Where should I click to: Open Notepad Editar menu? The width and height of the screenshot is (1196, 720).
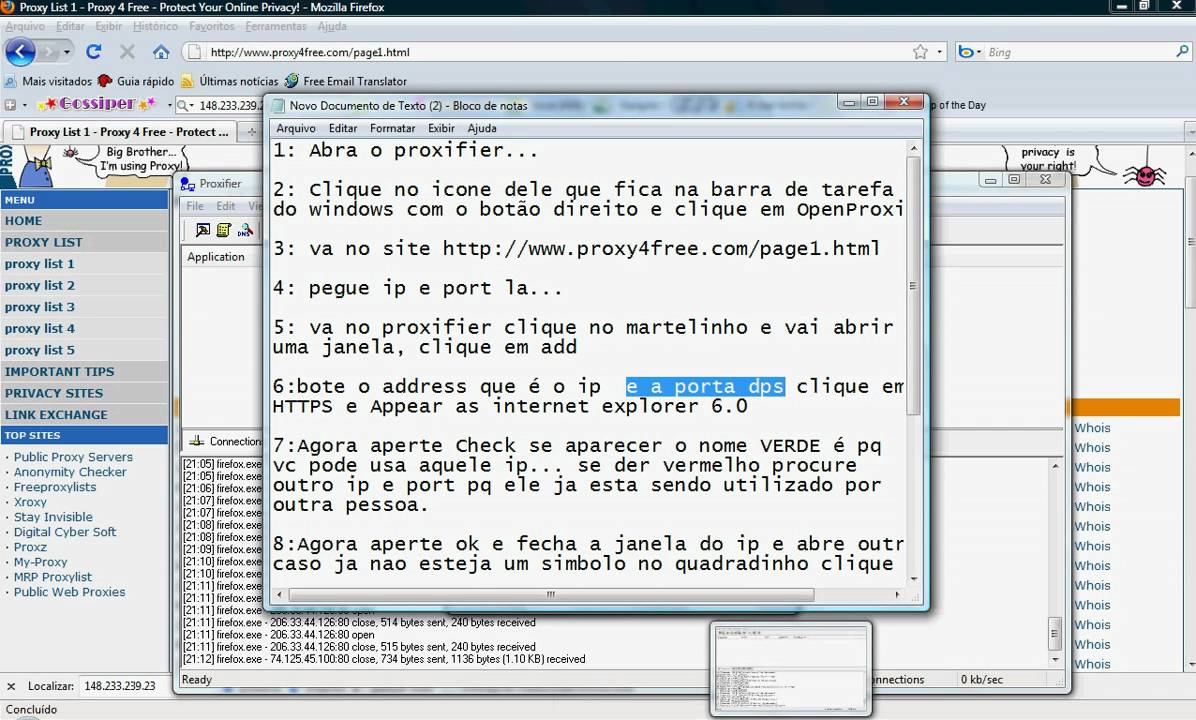coord(342,128)
